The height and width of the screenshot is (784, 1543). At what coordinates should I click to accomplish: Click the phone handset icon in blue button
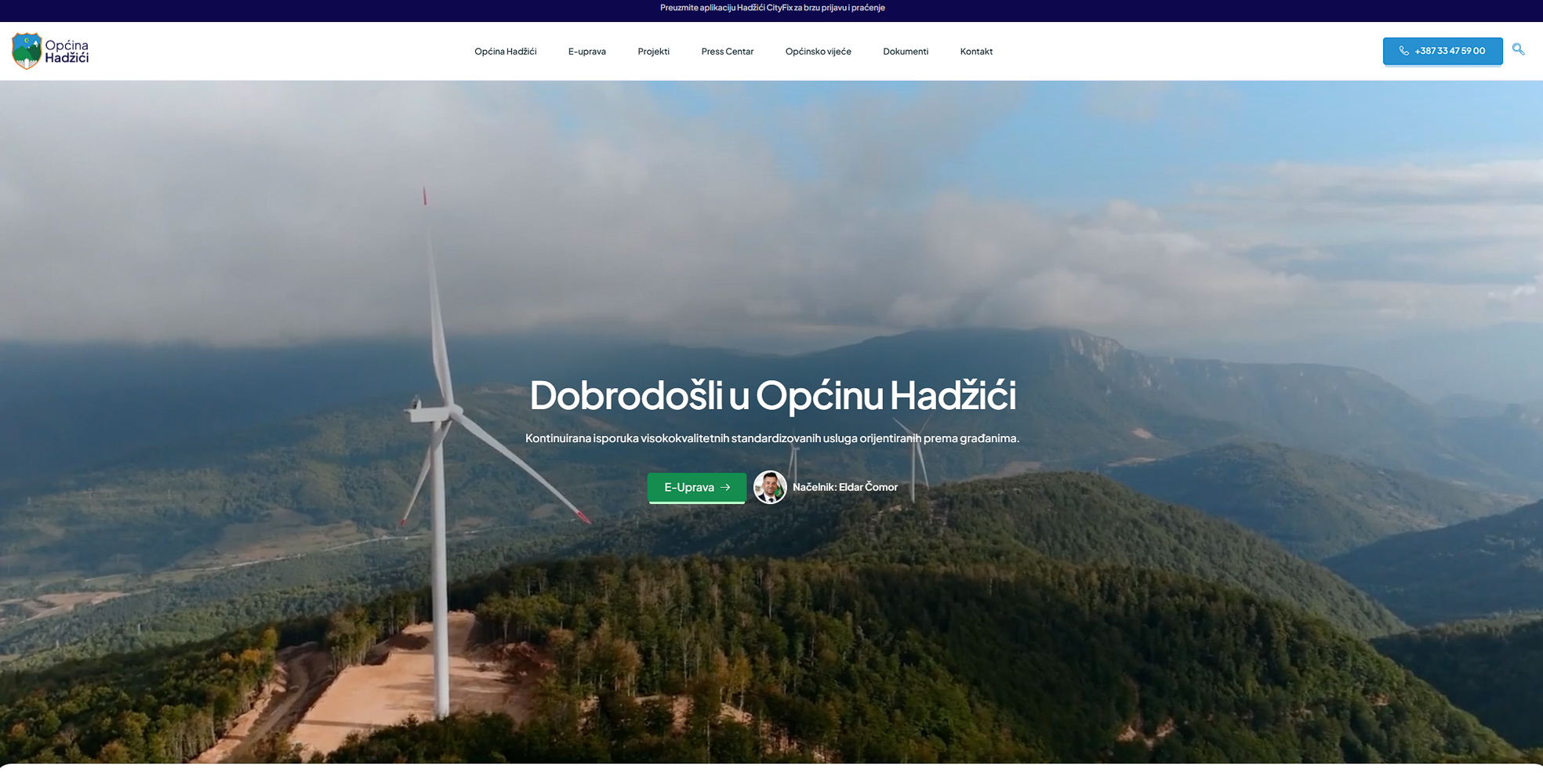(1403, 51)
